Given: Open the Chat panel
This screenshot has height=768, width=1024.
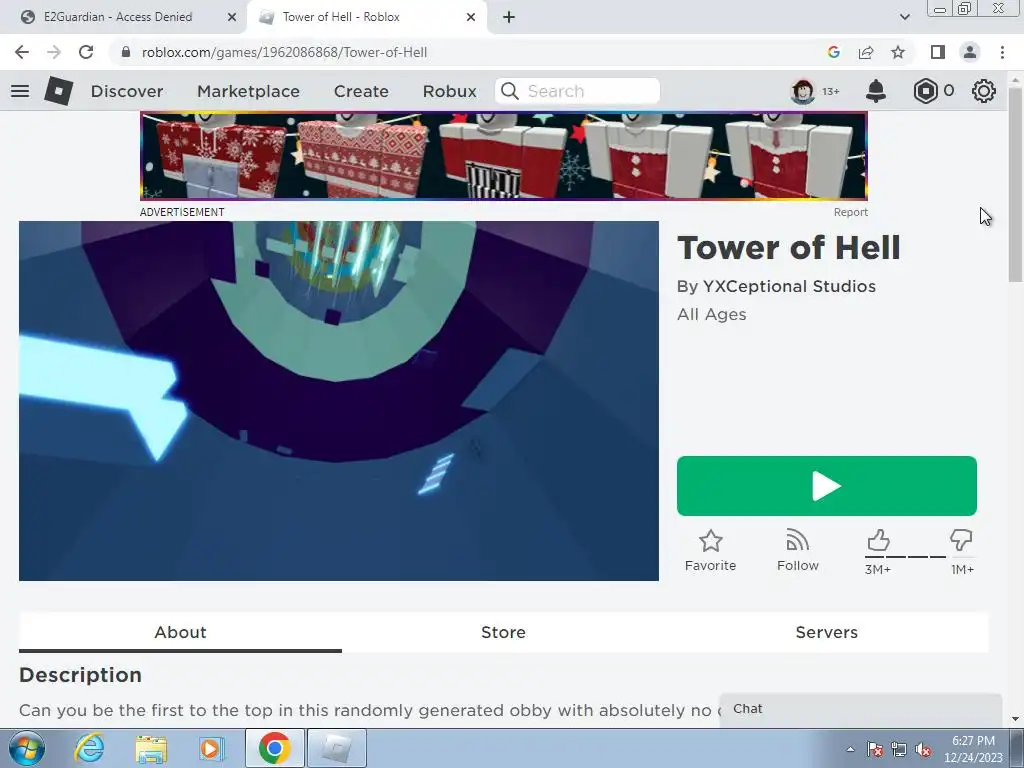Looking at the screenshot, I should click(861, 709).
